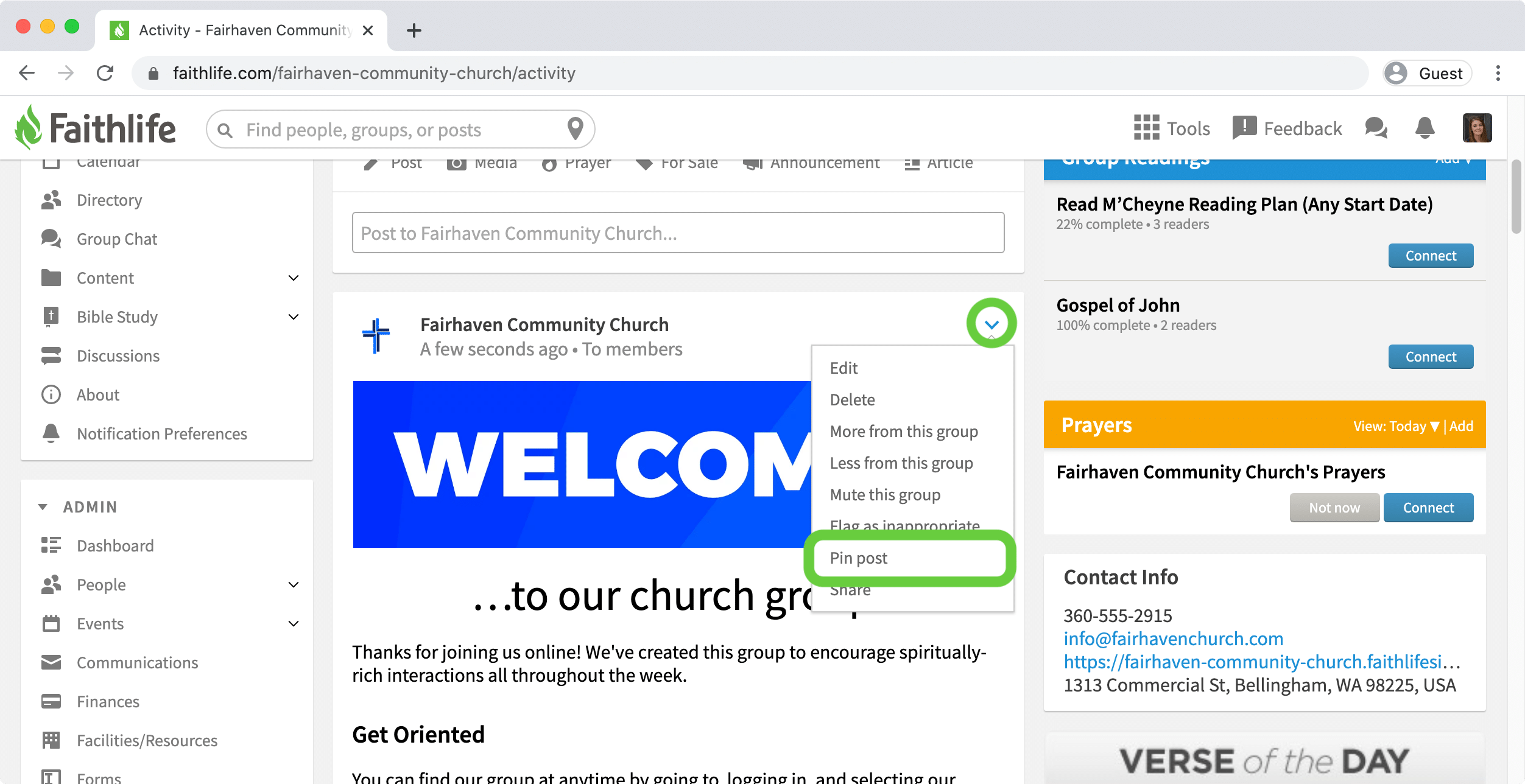
Task: Open the Prayers View: Today dropdown
Action: [x=1396, y=425]
